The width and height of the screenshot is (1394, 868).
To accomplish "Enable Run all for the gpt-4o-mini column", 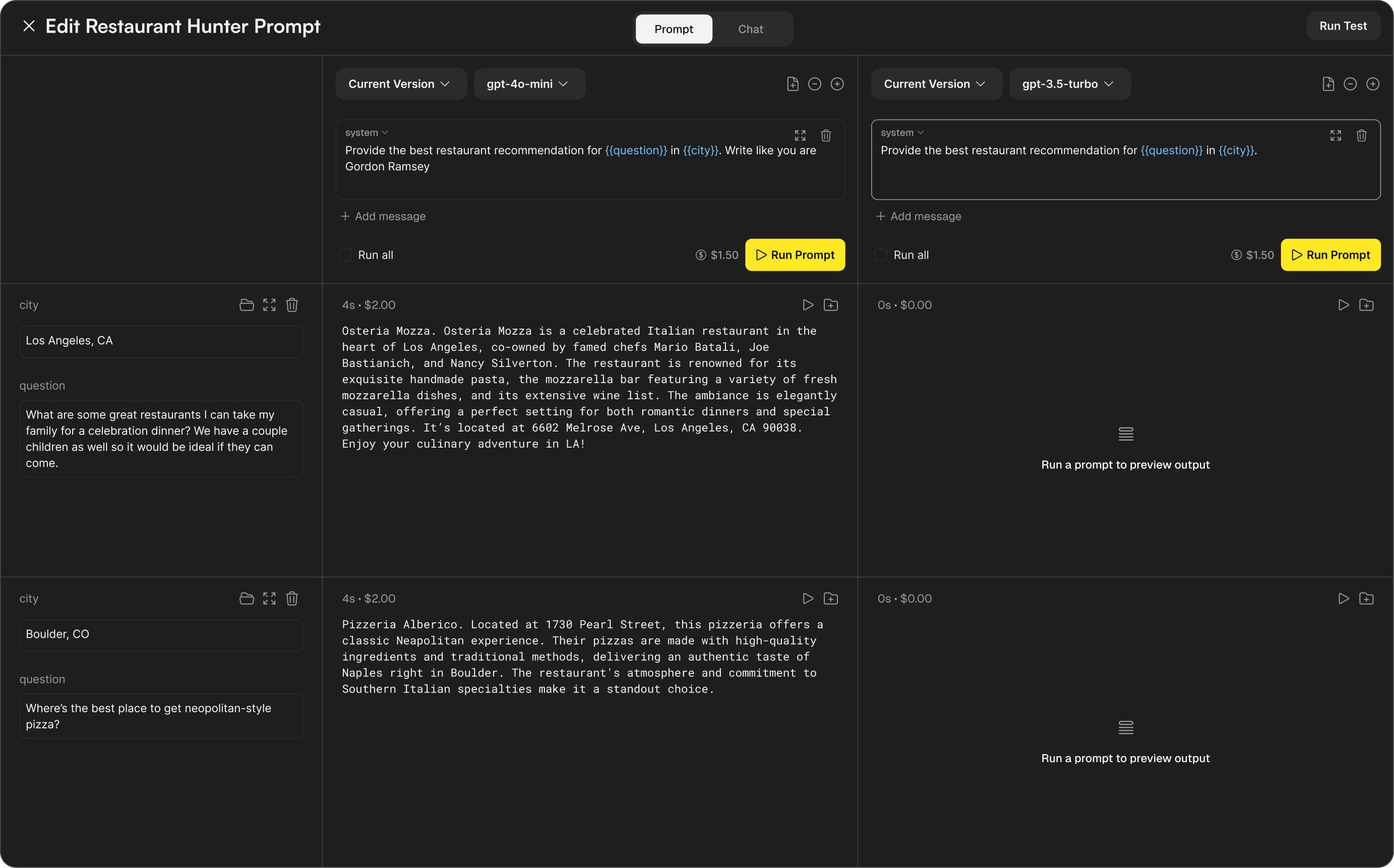I will point(345,255).
